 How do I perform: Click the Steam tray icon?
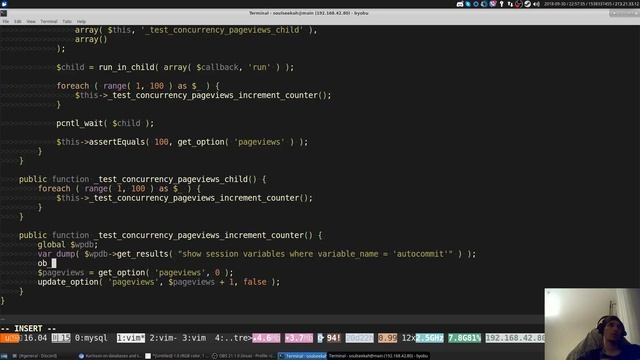tap(527, 4)
